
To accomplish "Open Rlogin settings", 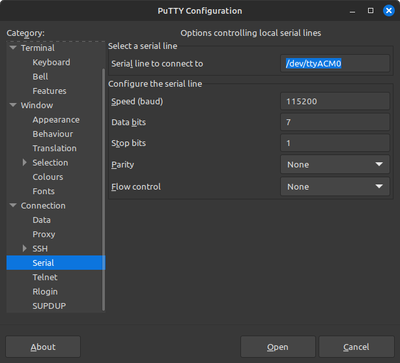I will 45,292.
